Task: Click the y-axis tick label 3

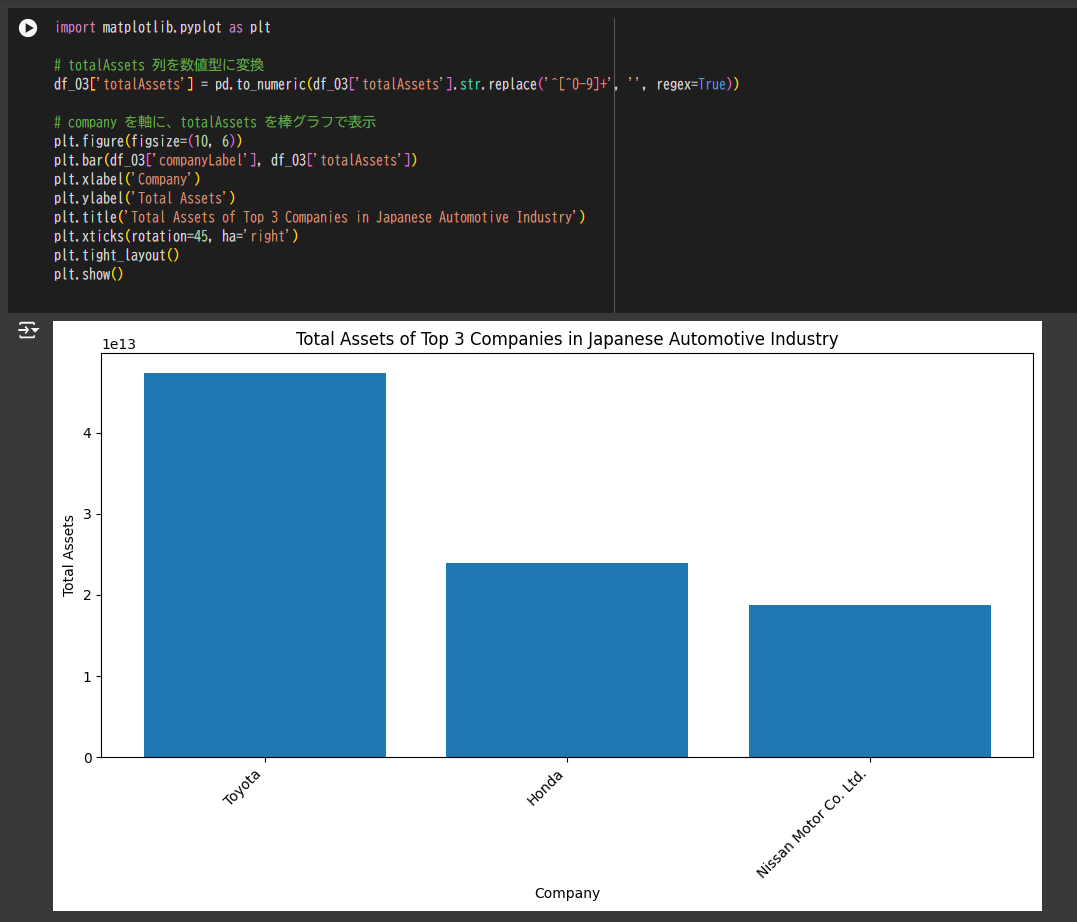Action: click(87, 515)
